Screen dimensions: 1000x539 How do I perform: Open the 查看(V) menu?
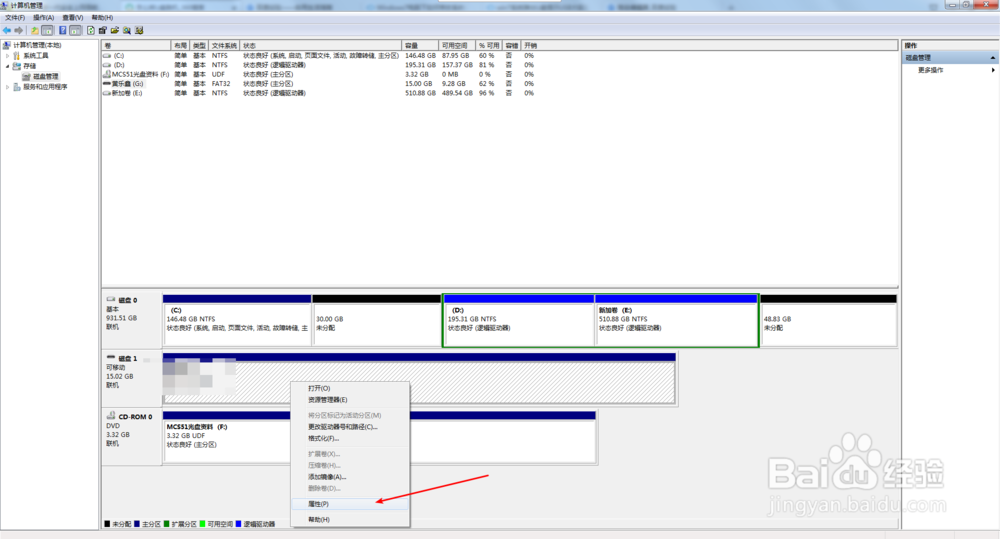click(73, 18)
